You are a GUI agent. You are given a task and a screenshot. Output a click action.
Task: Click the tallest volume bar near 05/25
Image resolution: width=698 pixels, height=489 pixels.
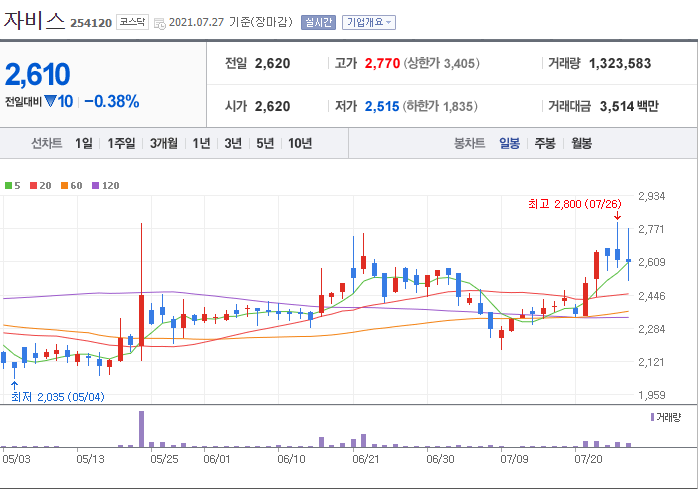coord(142,429)
